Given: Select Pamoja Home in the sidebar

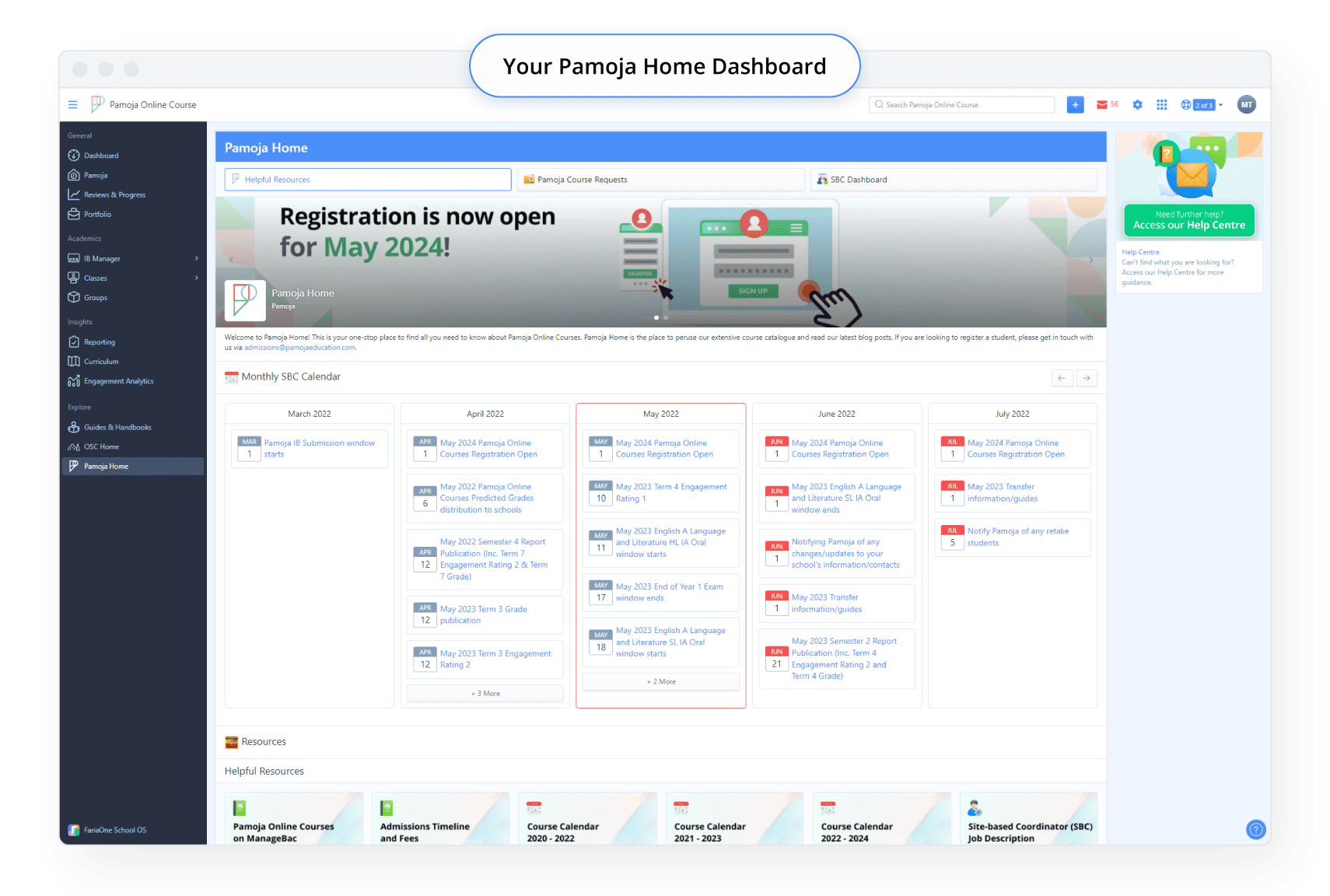Looking at the screenshot, I should [132, 466].
